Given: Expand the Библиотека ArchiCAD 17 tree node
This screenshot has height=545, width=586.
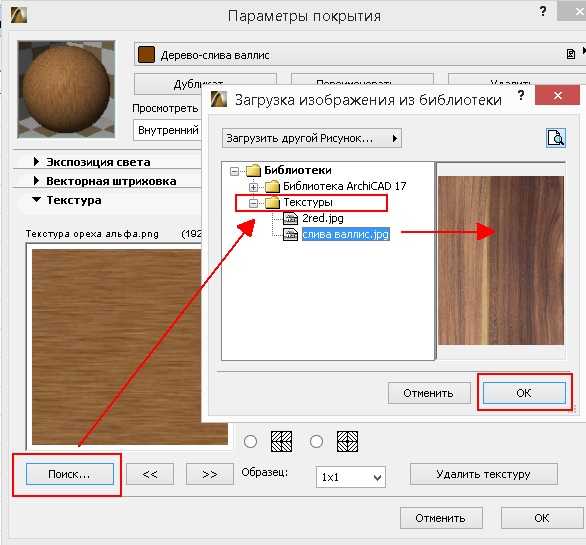Looking at the screenshot, I should click(253, 187).
